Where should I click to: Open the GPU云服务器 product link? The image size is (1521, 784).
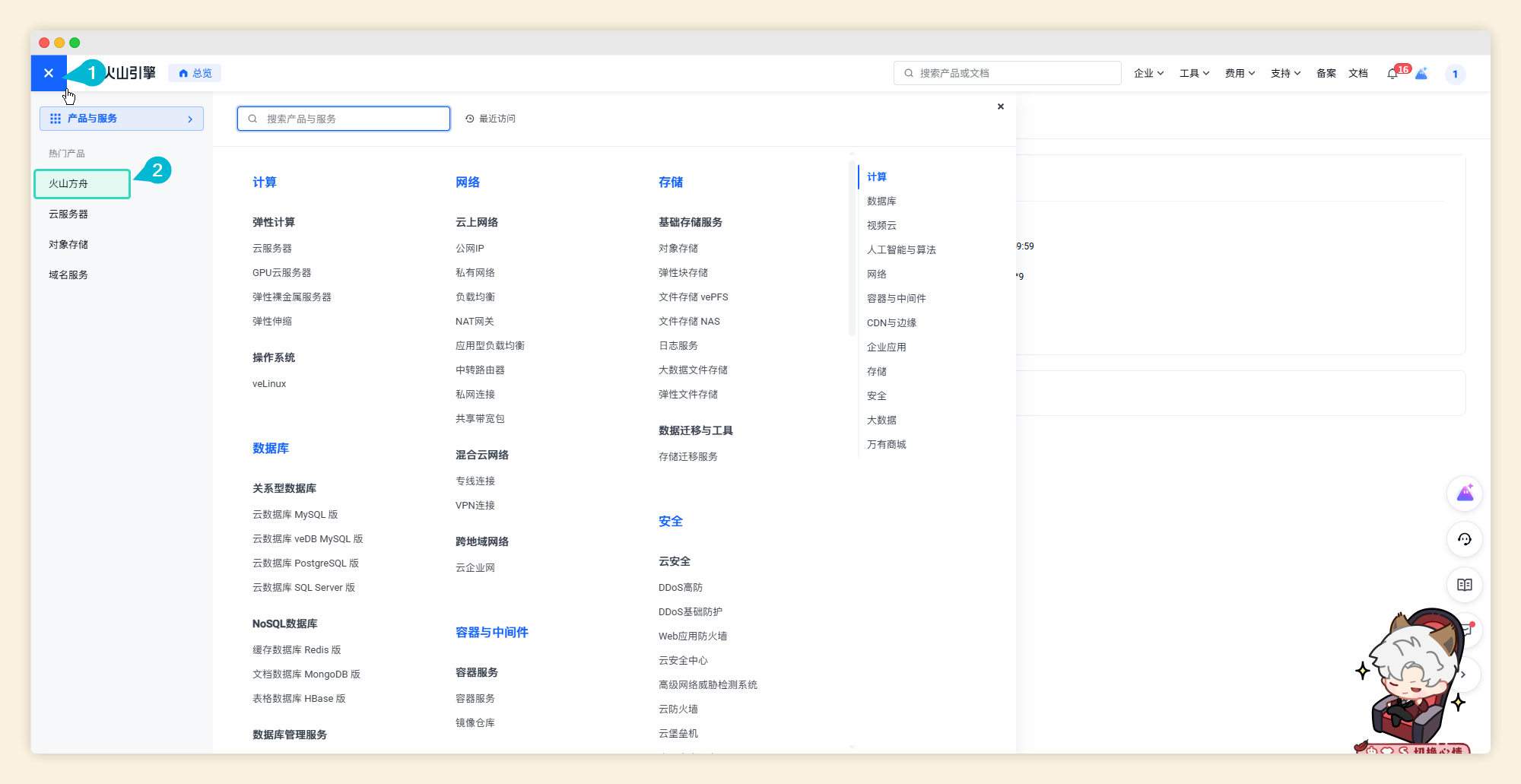tap(281, 272)
